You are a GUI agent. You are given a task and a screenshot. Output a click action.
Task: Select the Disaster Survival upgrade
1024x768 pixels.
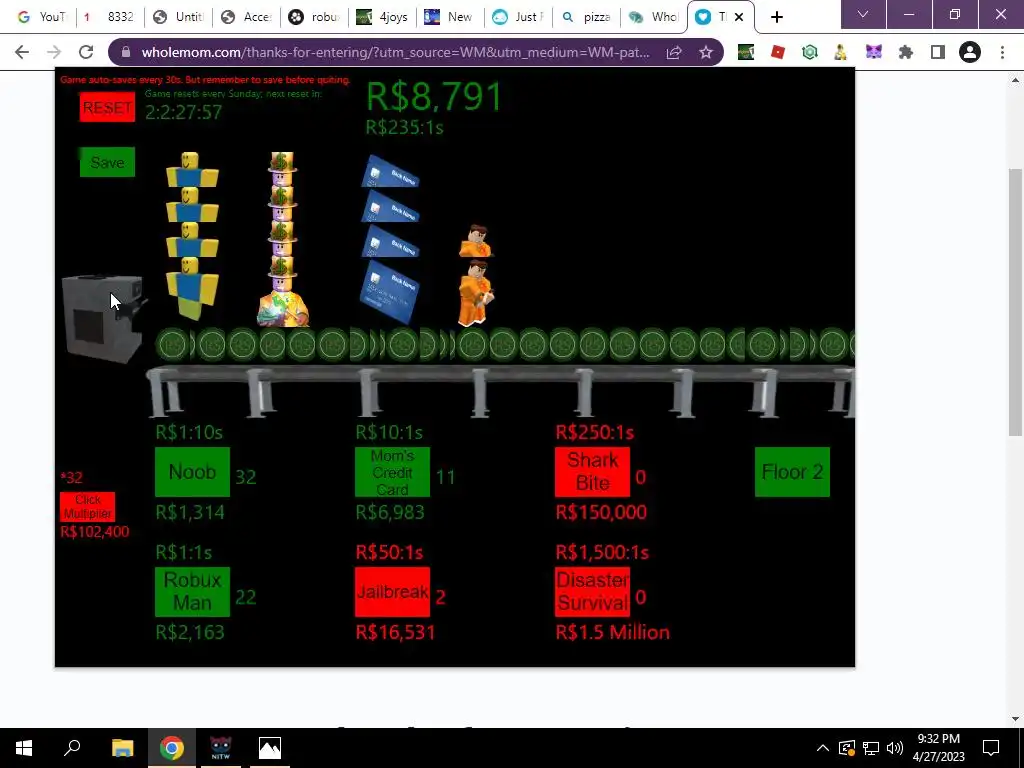[592, 592]
